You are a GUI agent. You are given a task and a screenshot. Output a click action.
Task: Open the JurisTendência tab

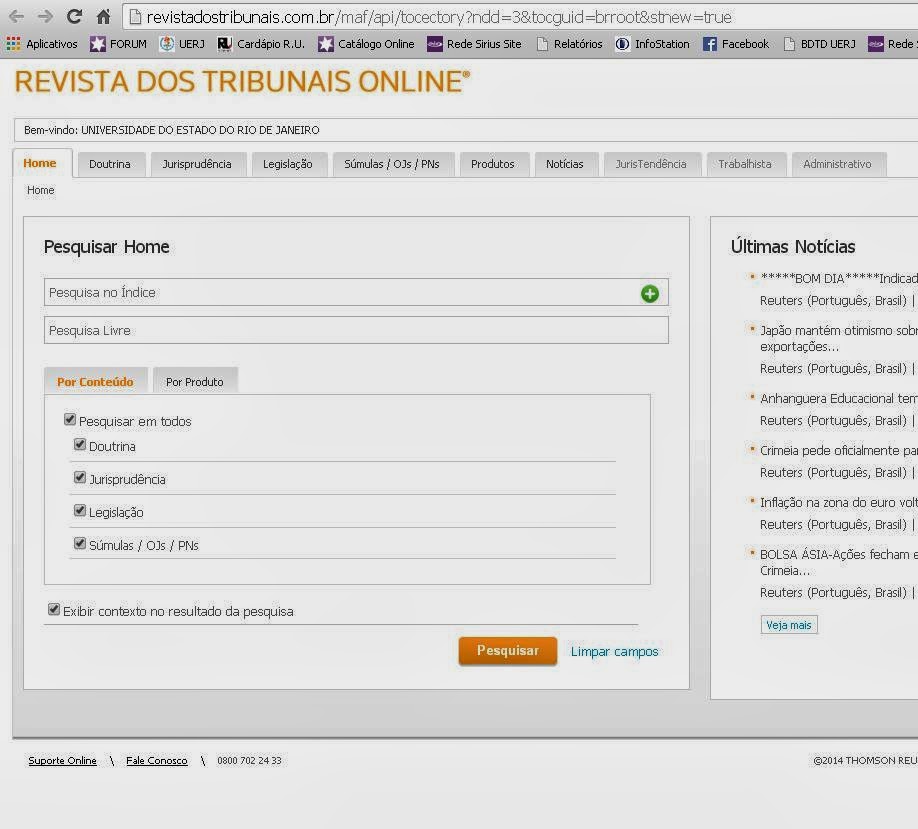point(651,164)
